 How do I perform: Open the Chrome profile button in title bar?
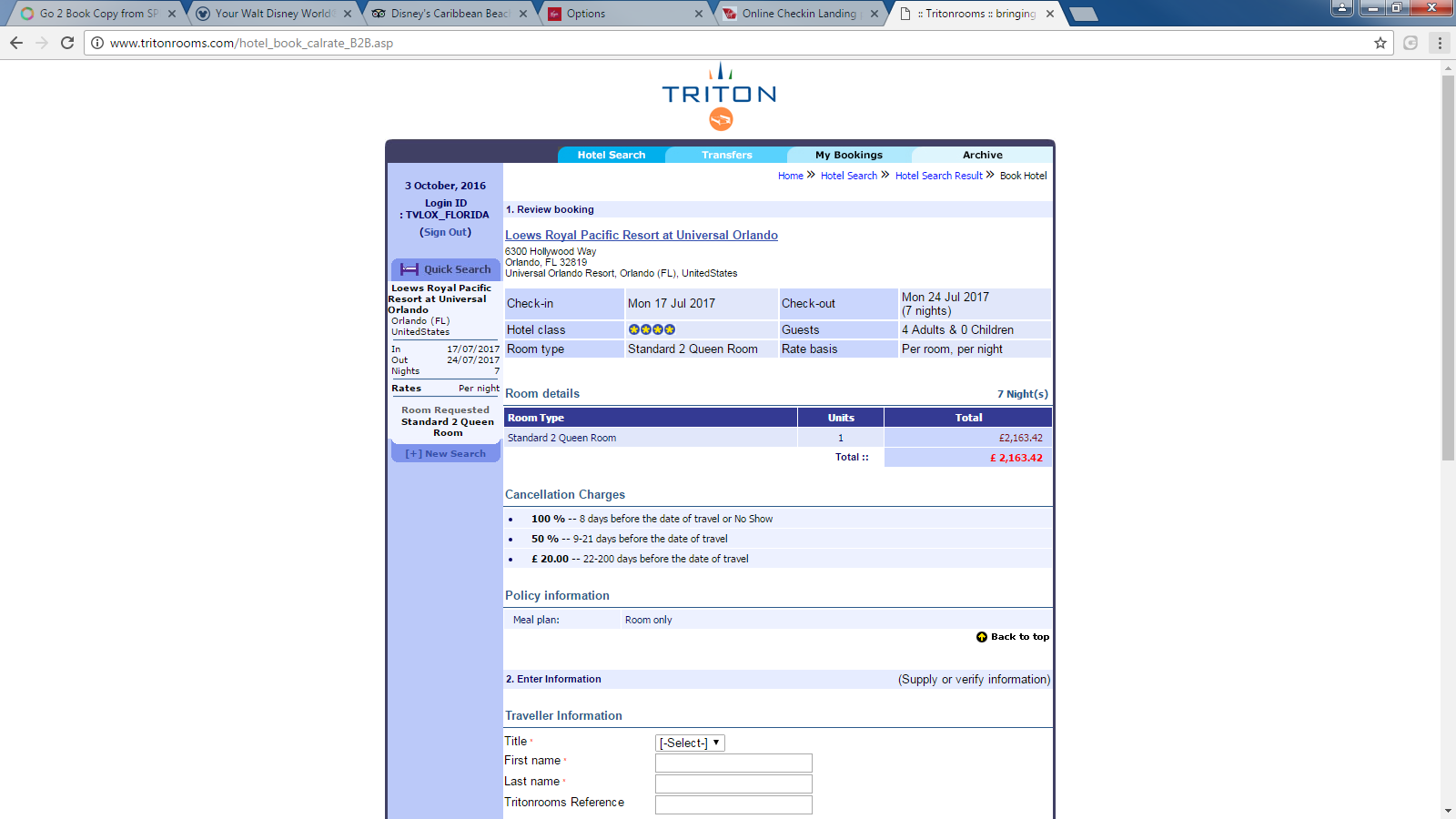[x=1342, y=8]
